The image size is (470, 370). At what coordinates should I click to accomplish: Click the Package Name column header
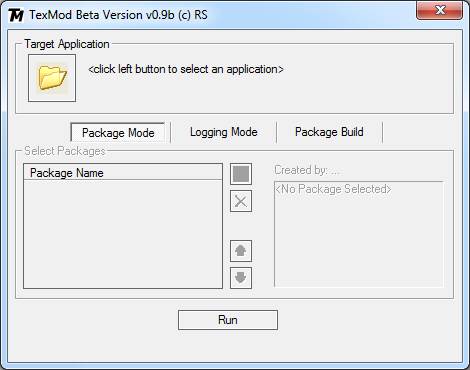click(123, 173)
